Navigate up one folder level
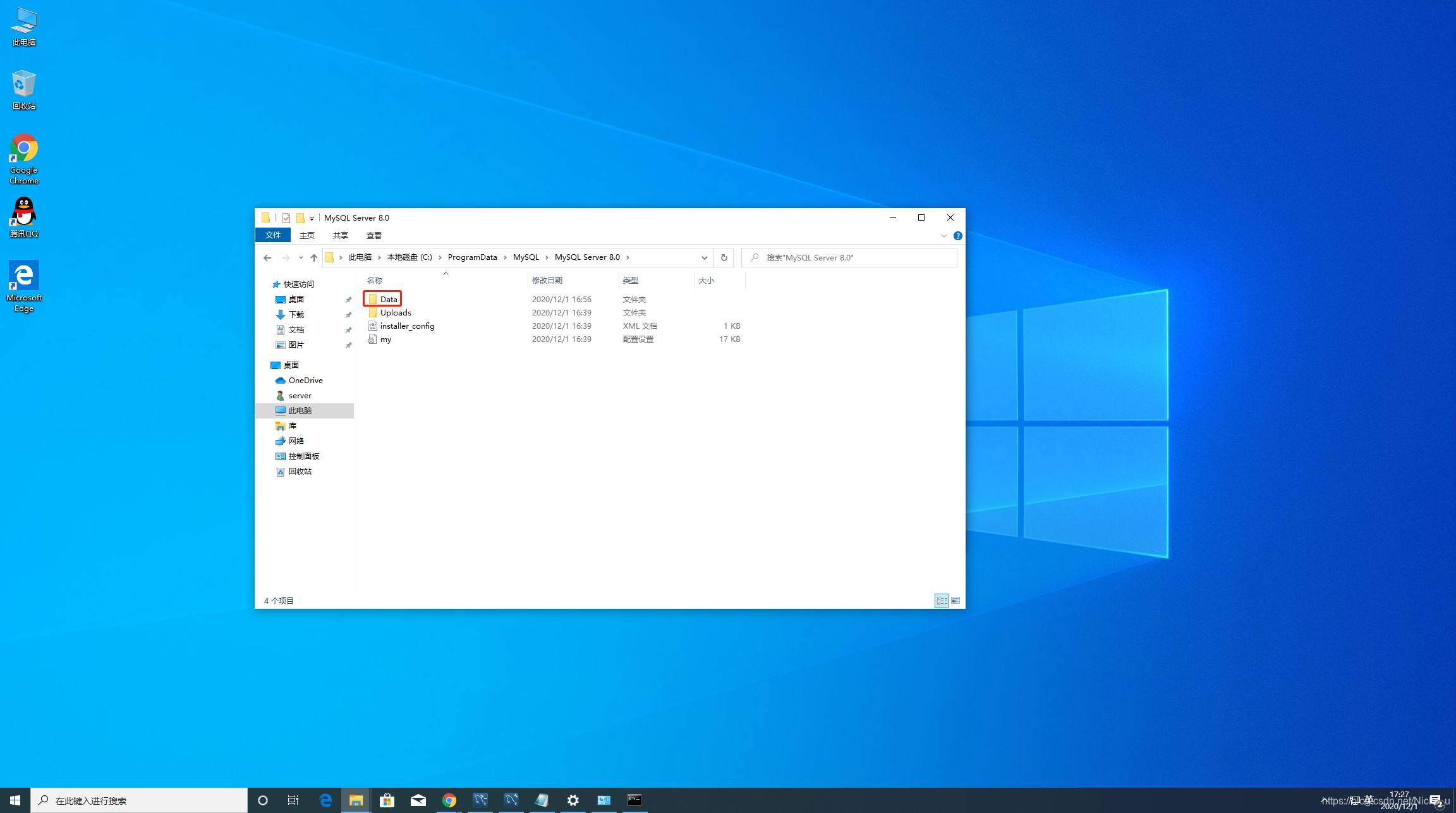 [314, 257]
